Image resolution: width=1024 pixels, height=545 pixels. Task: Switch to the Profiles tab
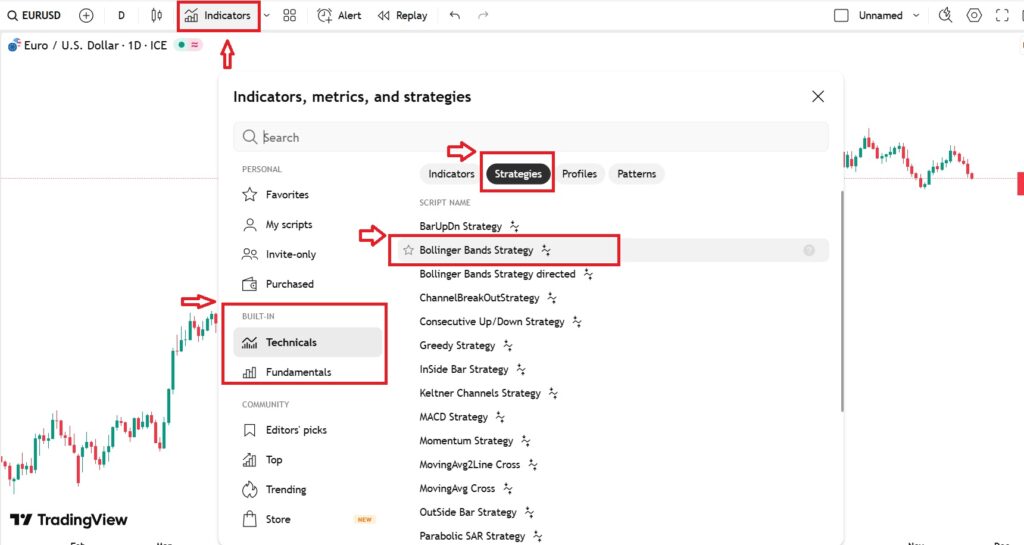(579, 174)
